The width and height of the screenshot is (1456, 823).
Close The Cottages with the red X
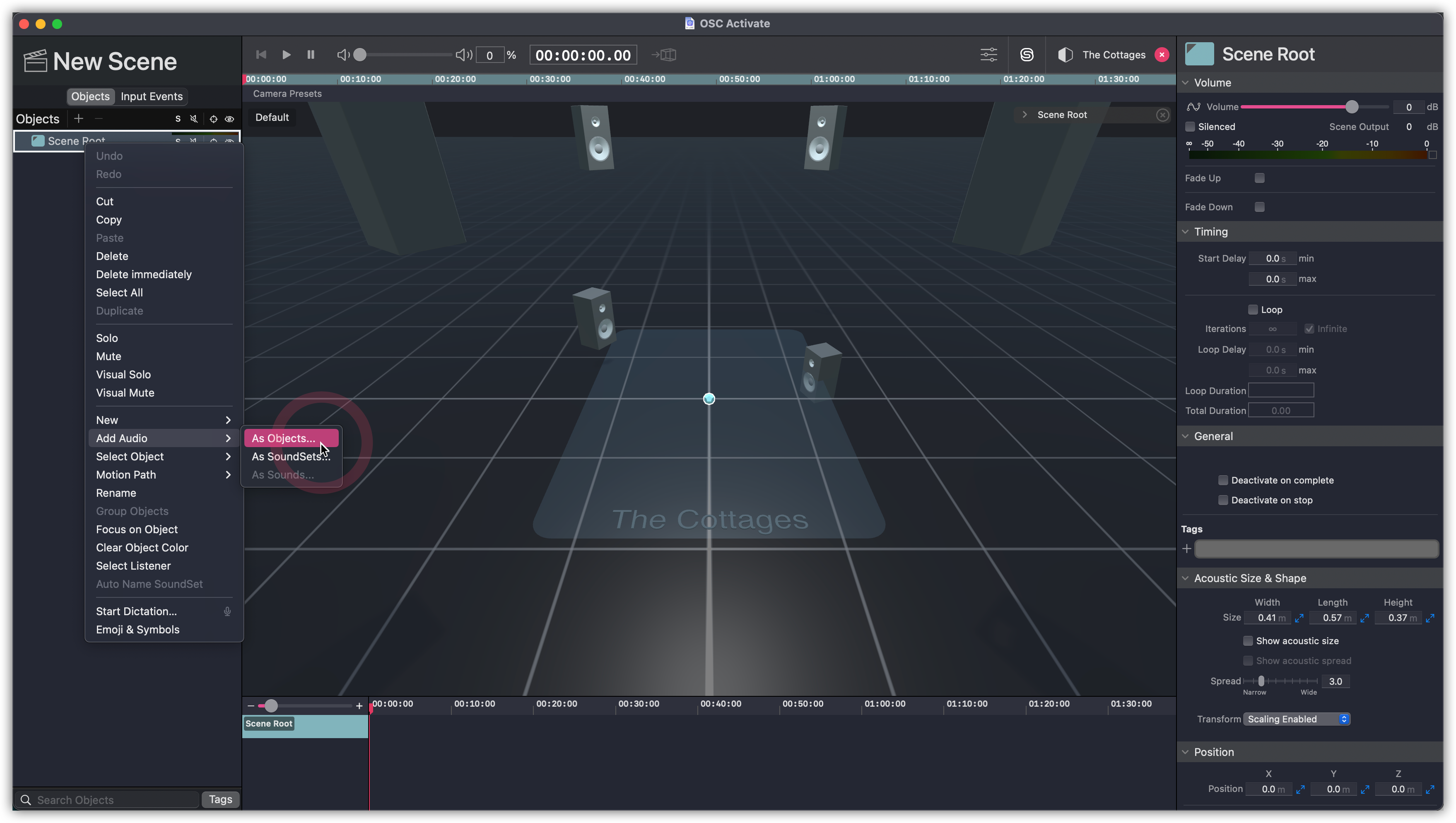click(1162, 55)
